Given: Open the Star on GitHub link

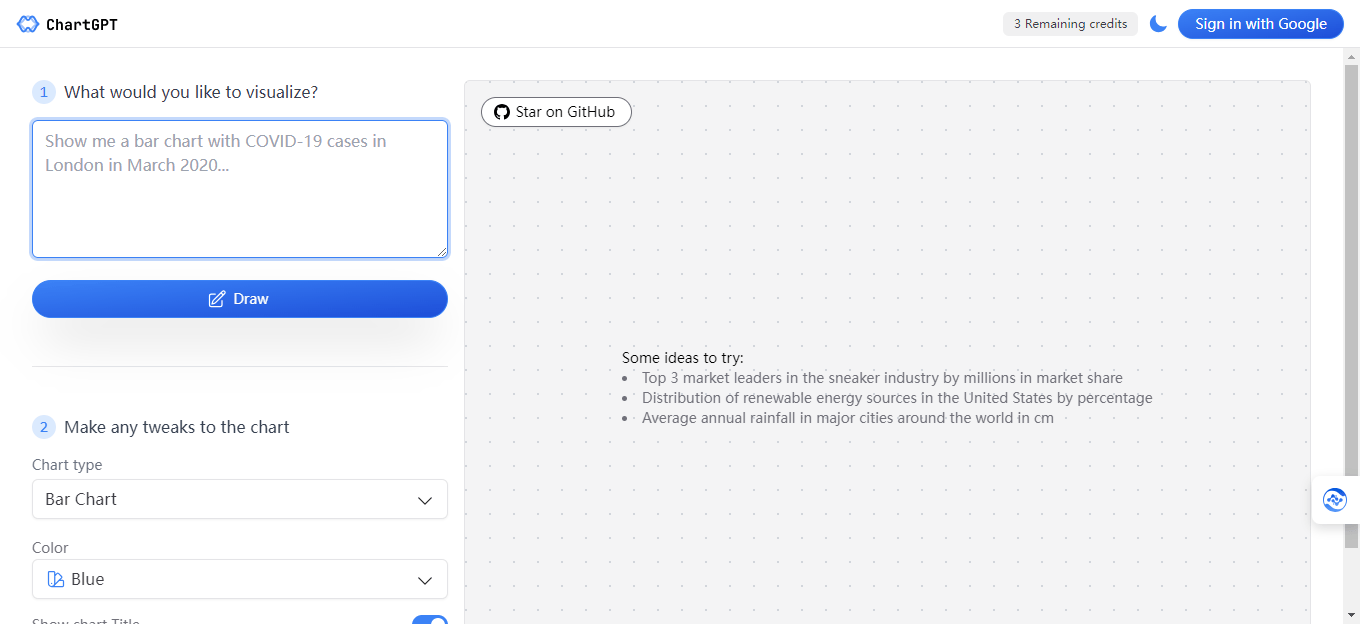Looking at the screenshot, I should [x=556, y=112].
